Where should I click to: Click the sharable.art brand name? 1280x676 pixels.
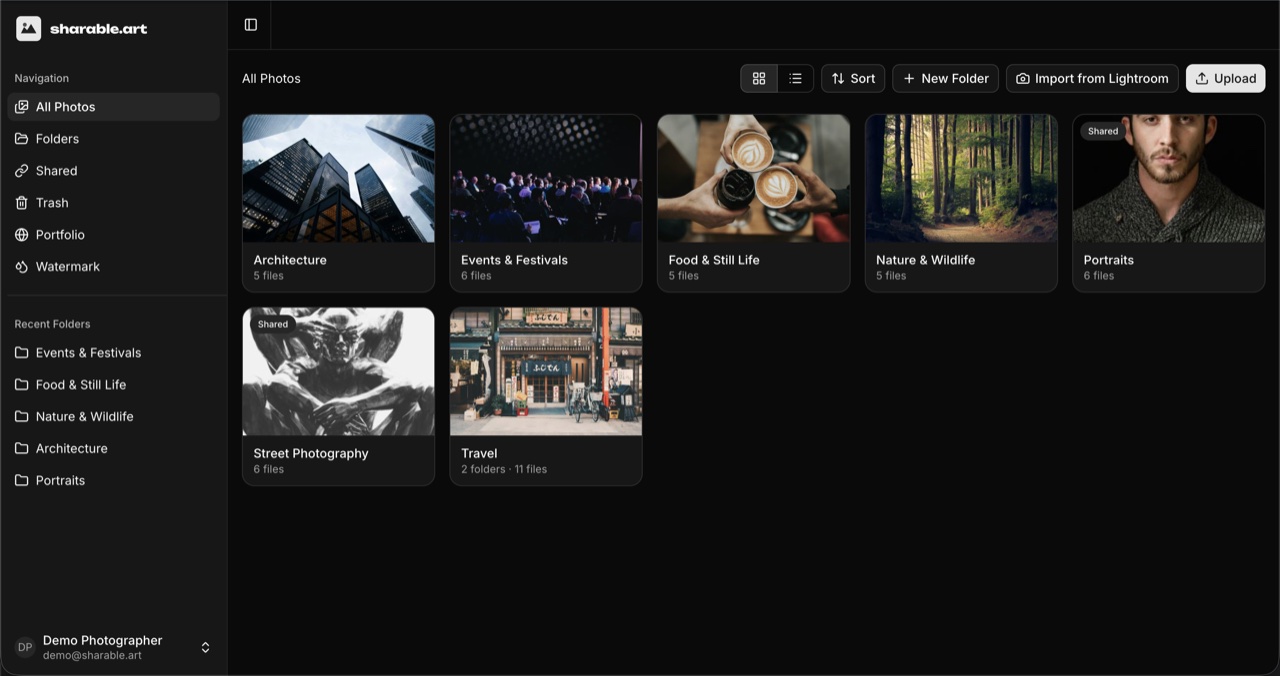point(99,29)
